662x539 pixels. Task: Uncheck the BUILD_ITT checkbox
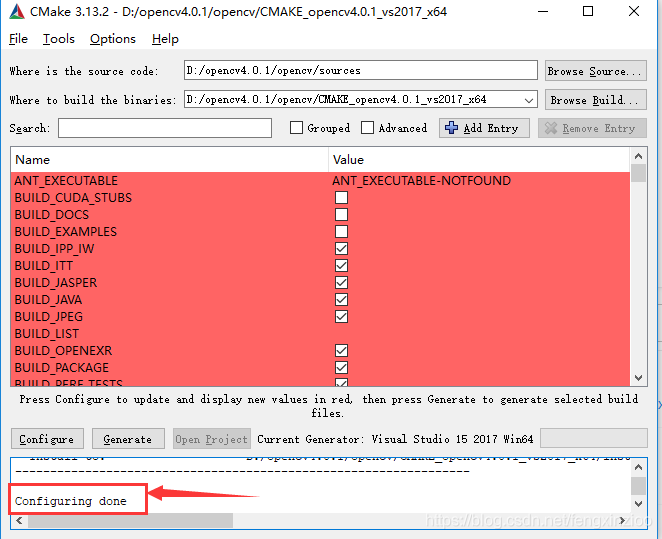tap(341, 265)
